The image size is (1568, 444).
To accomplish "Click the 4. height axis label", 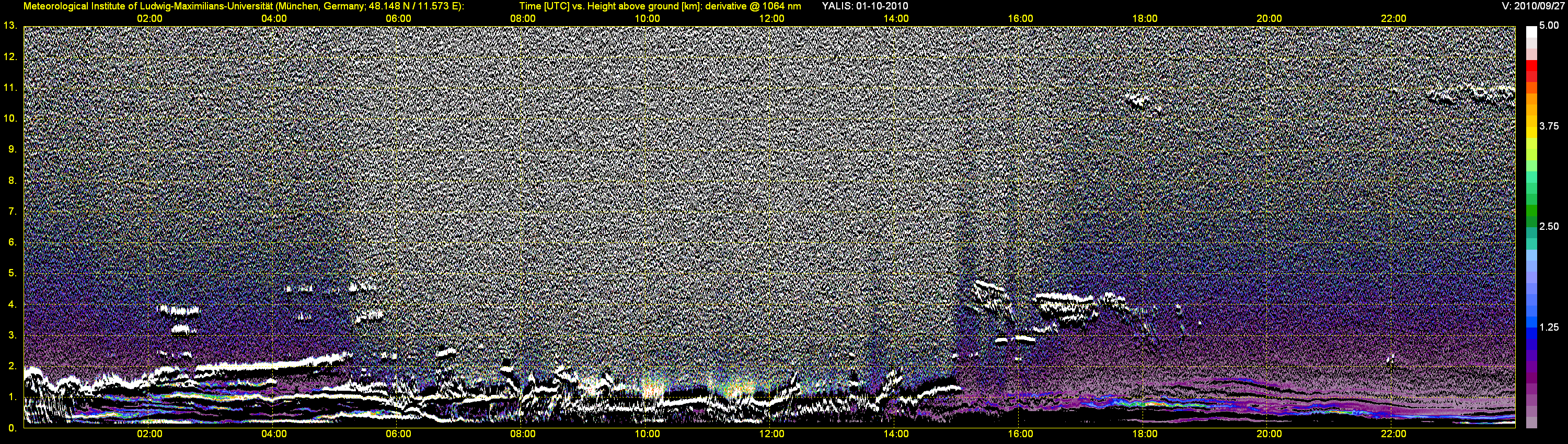I will pos(12,304).
